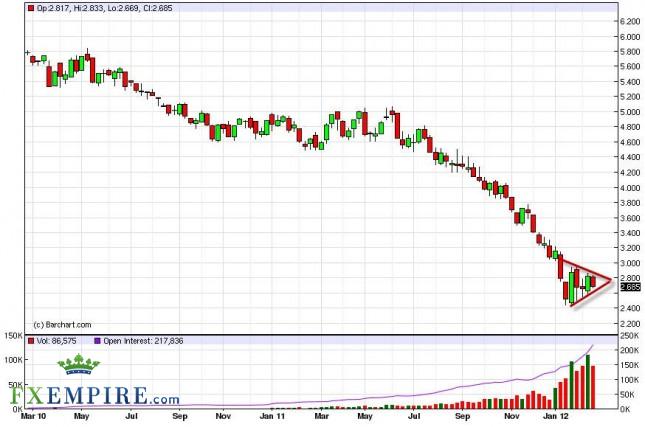Click the 3.600 price axis label

click(630, 218)
